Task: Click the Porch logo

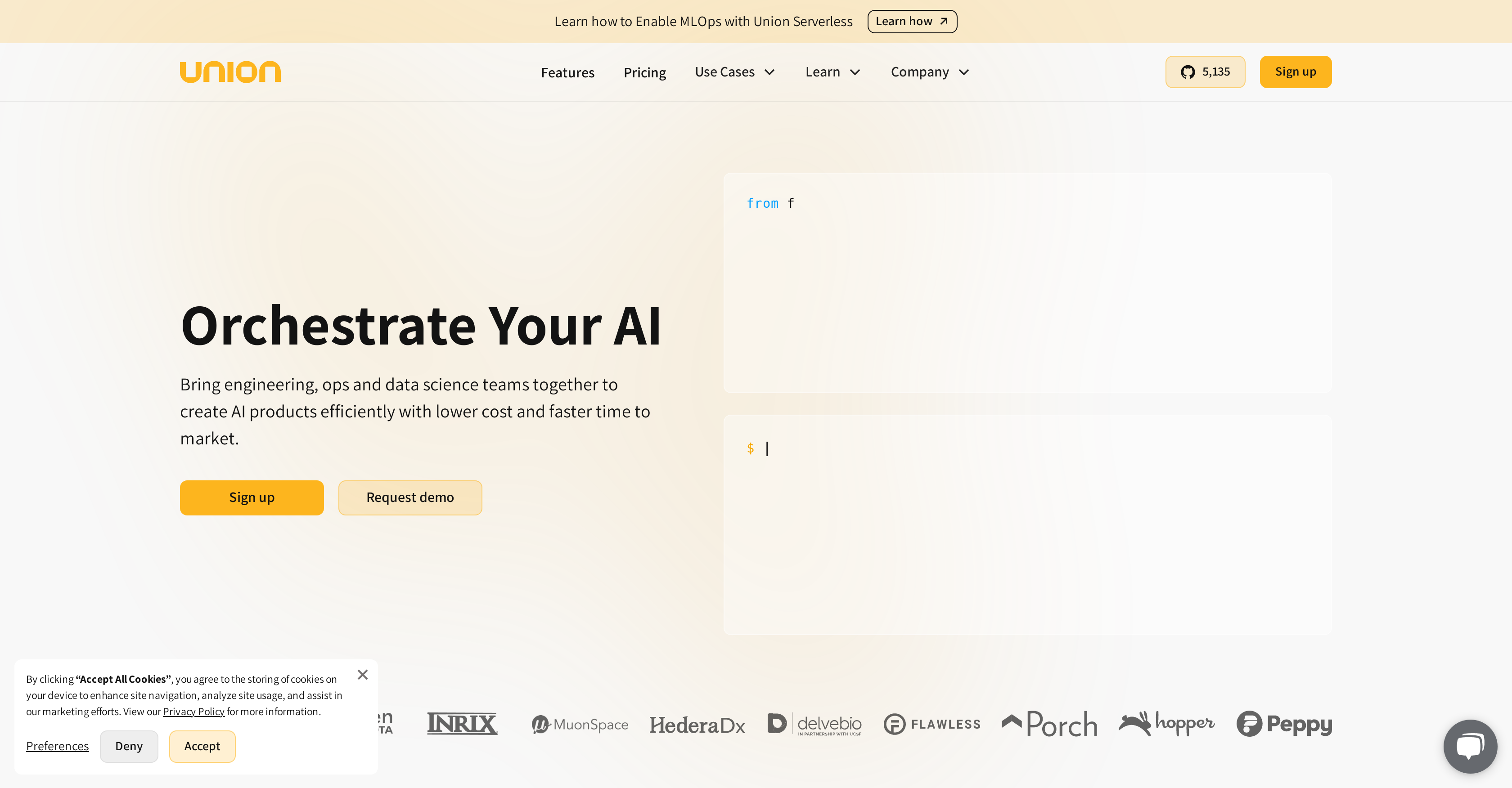Action: 1048,724
